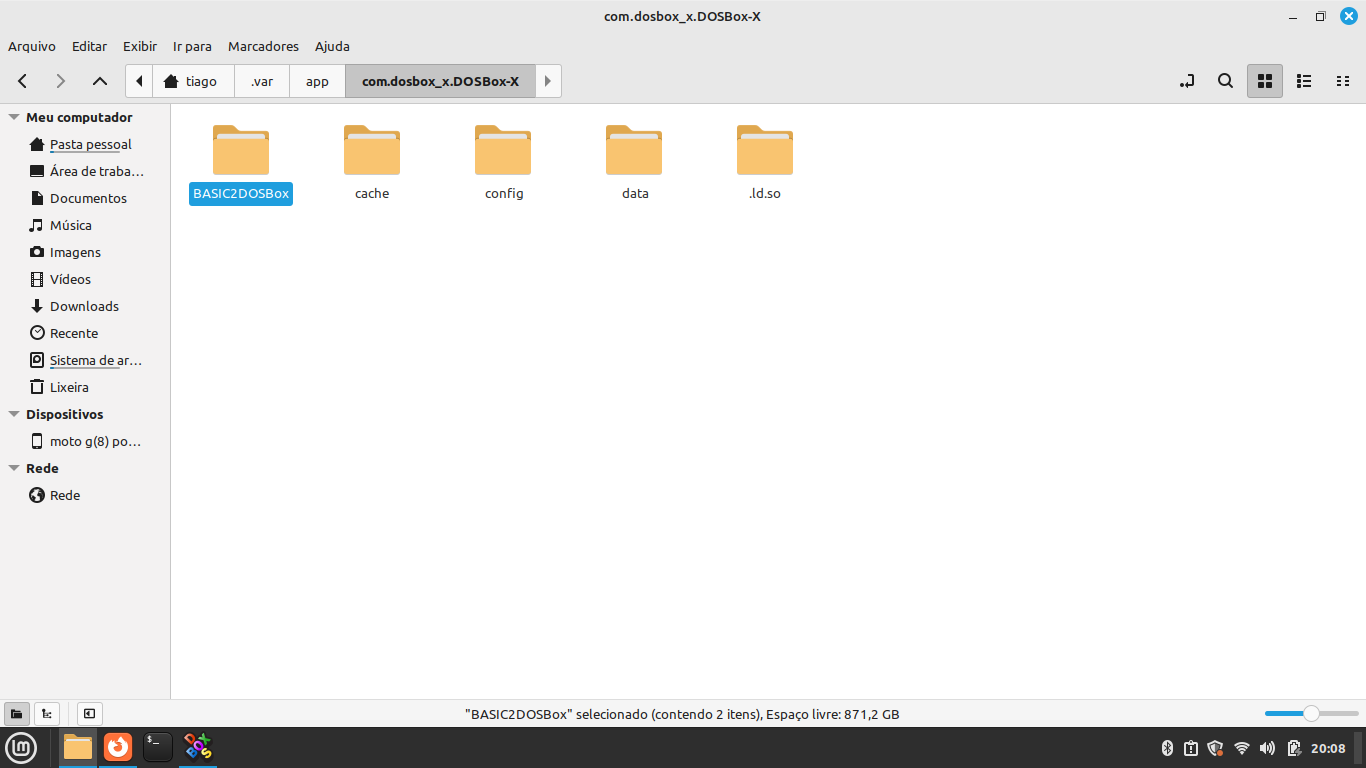Go to Downloads in the sidebar
Image resolution: width=1366 pixels, height=768 pixels.
point(84,306)
